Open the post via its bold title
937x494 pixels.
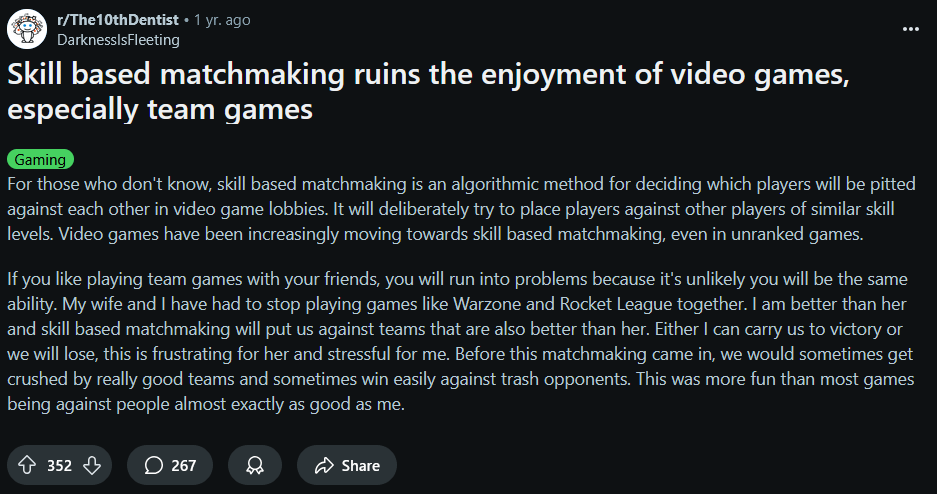point(428,91)
